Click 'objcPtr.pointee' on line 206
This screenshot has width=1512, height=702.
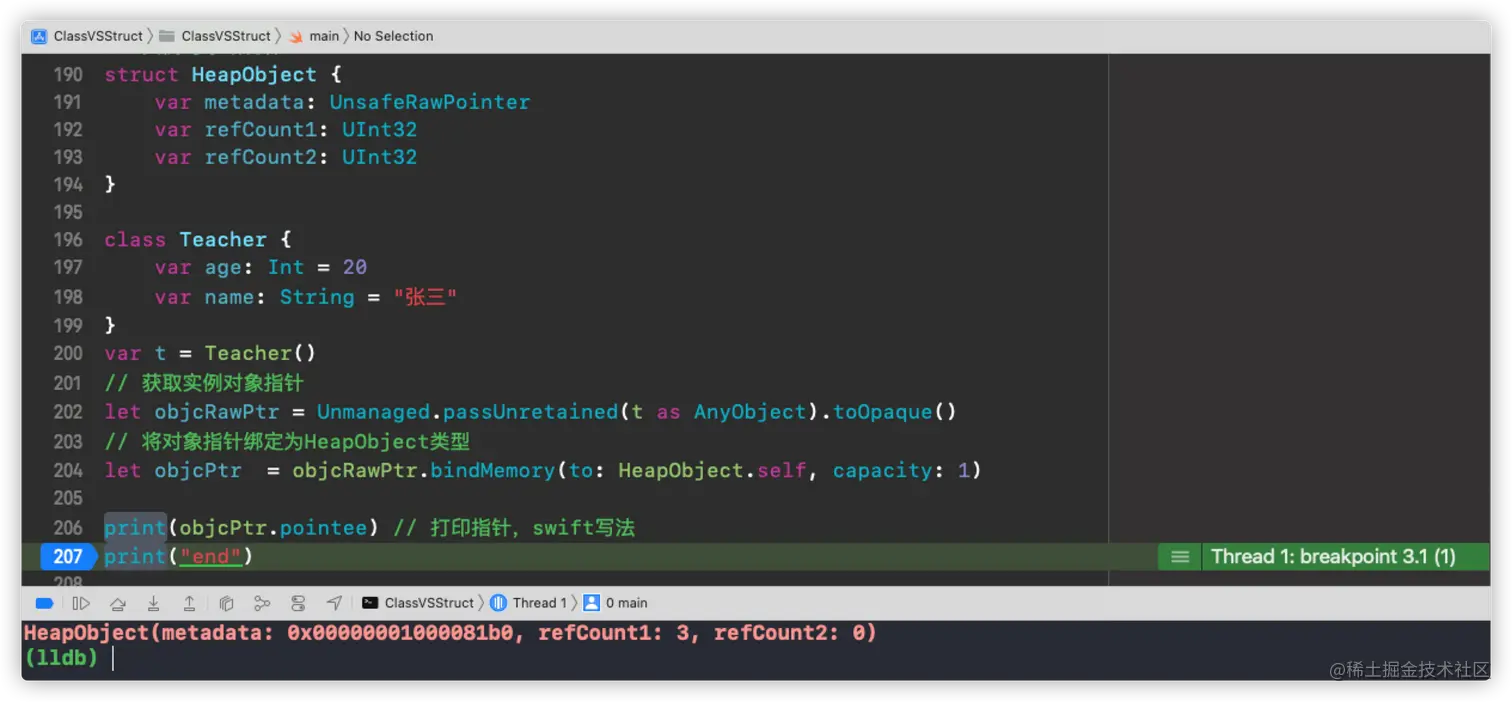pos(273,527)
